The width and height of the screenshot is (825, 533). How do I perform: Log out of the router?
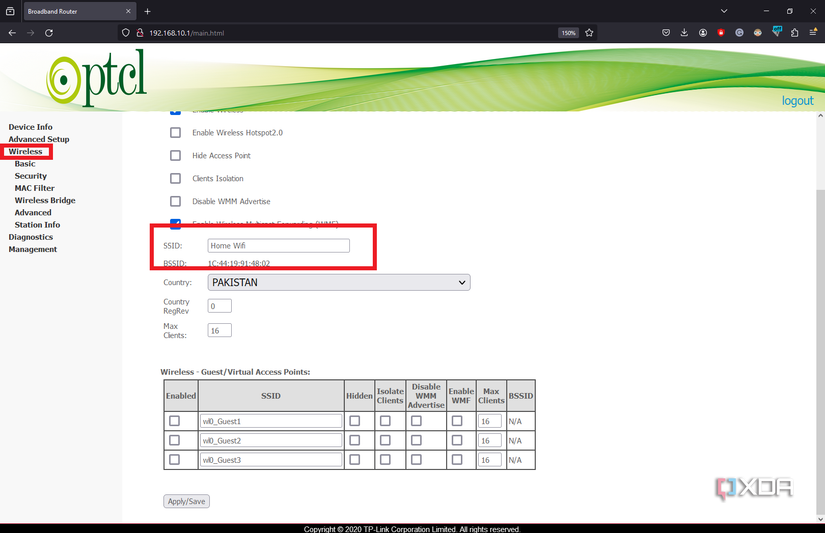point(797,100)
